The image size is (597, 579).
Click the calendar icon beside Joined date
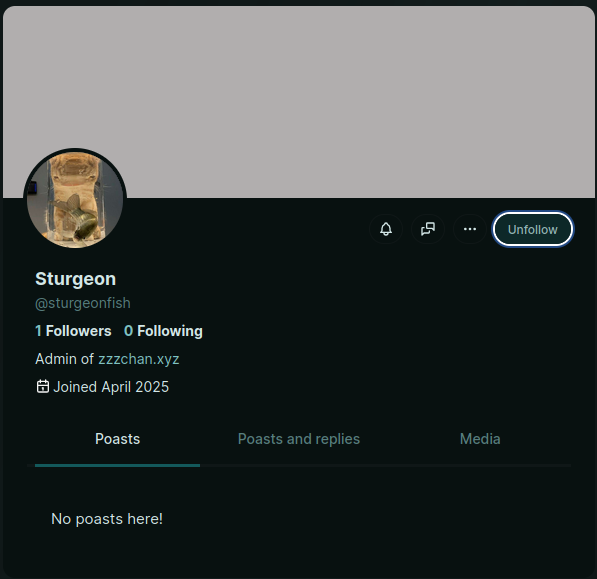pos(43,386)
